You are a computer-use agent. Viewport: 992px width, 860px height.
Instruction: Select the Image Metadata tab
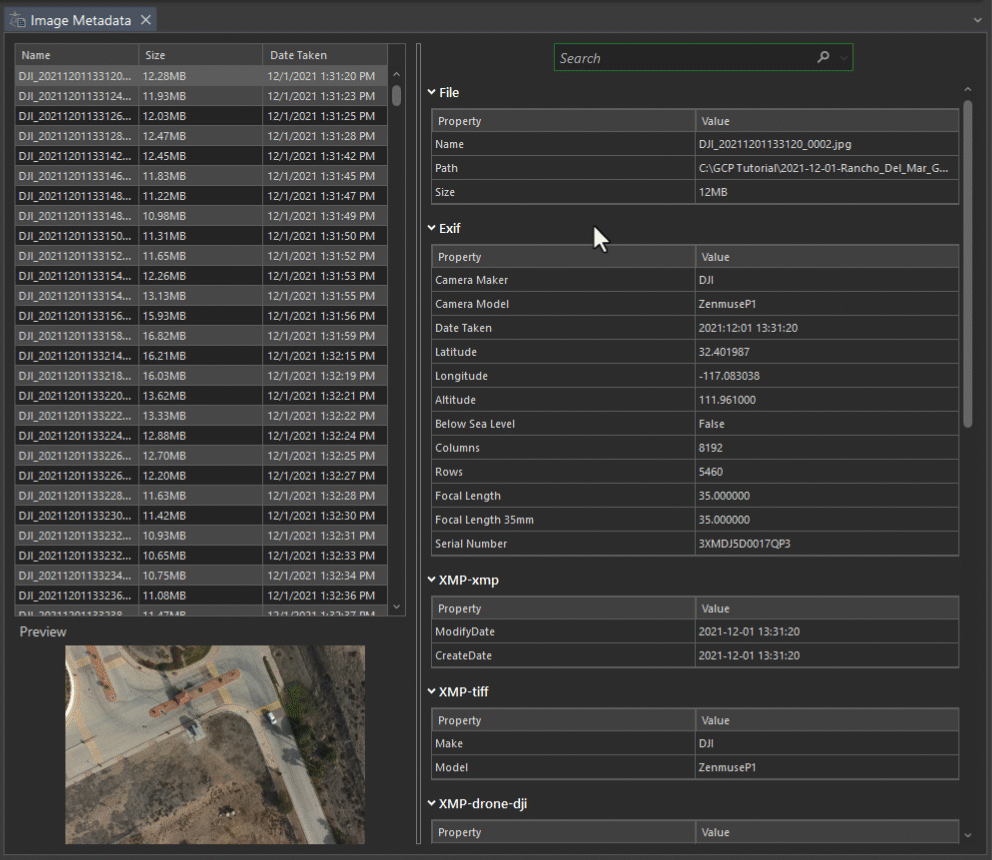tap(80, 20)
